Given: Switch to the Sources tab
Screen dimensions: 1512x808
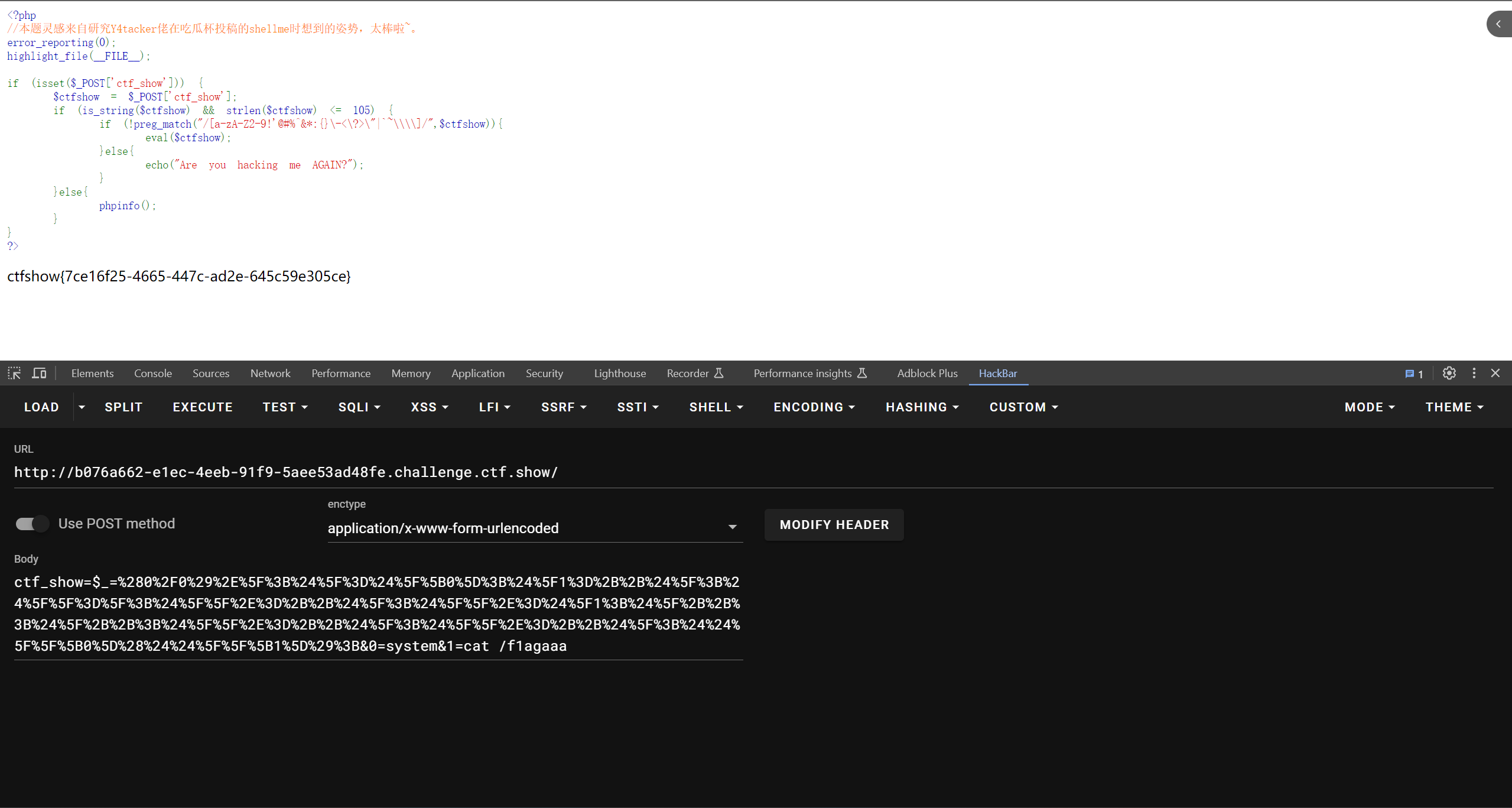Looking at the screenshot, I should [211, 374].
